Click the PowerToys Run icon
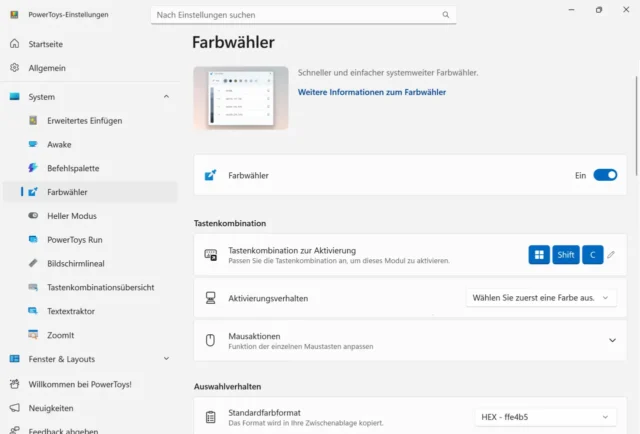This screenshot has width=640, height=434. pos(33,239)
